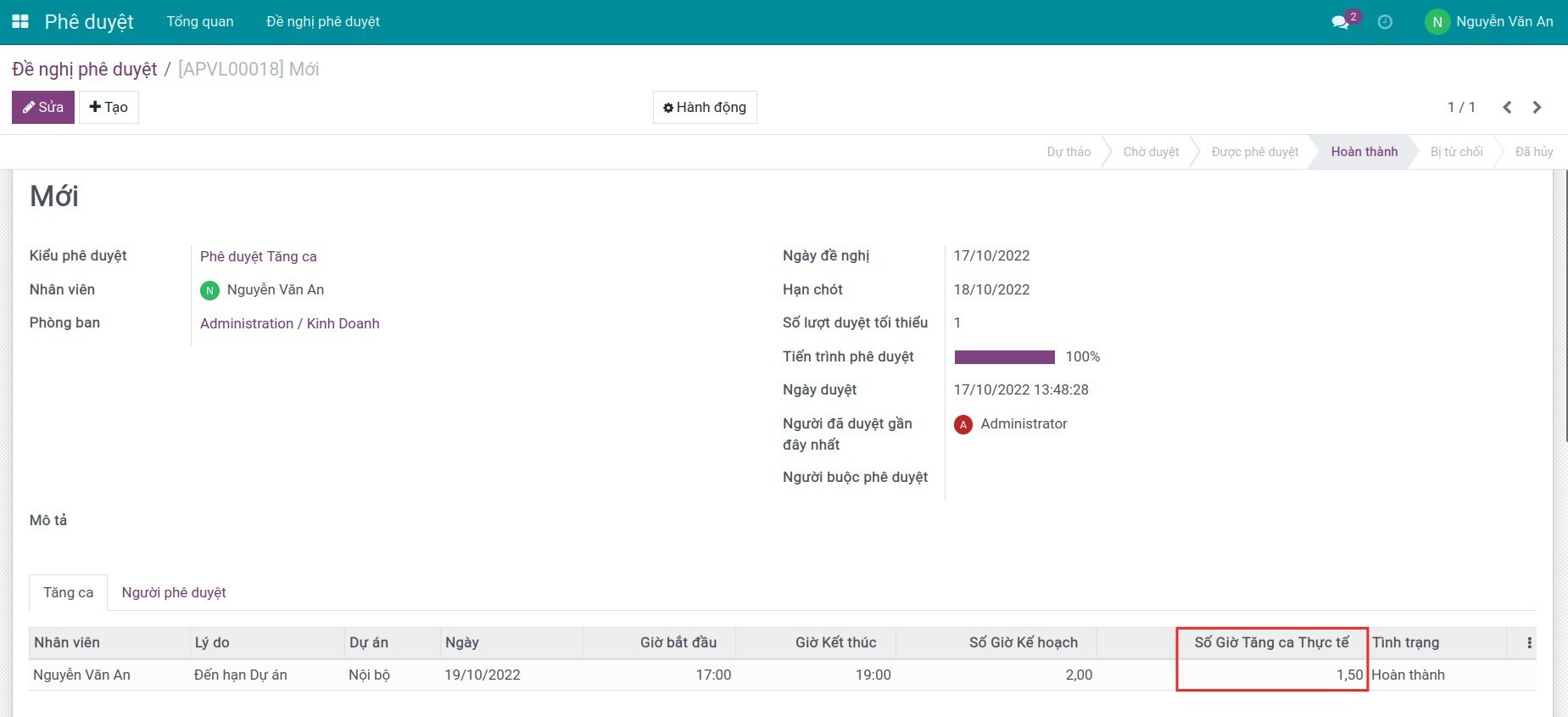This screenshot has width=1568, height=717.
Task: Click the Sửa edit button
Action: (x=43, y=107)
